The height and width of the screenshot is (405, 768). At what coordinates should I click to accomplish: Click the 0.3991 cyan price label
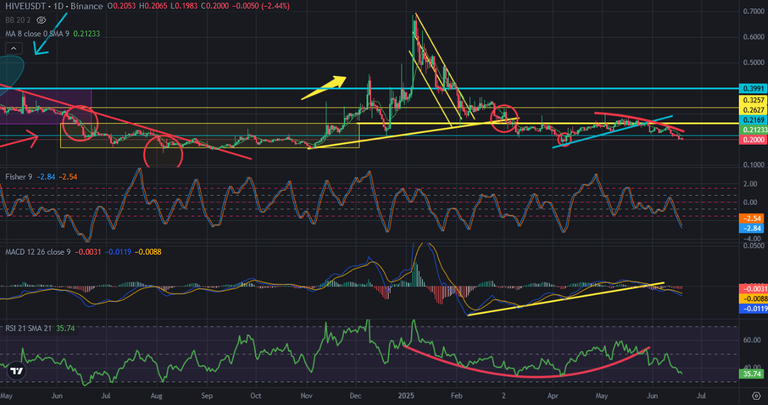[753, 89]
